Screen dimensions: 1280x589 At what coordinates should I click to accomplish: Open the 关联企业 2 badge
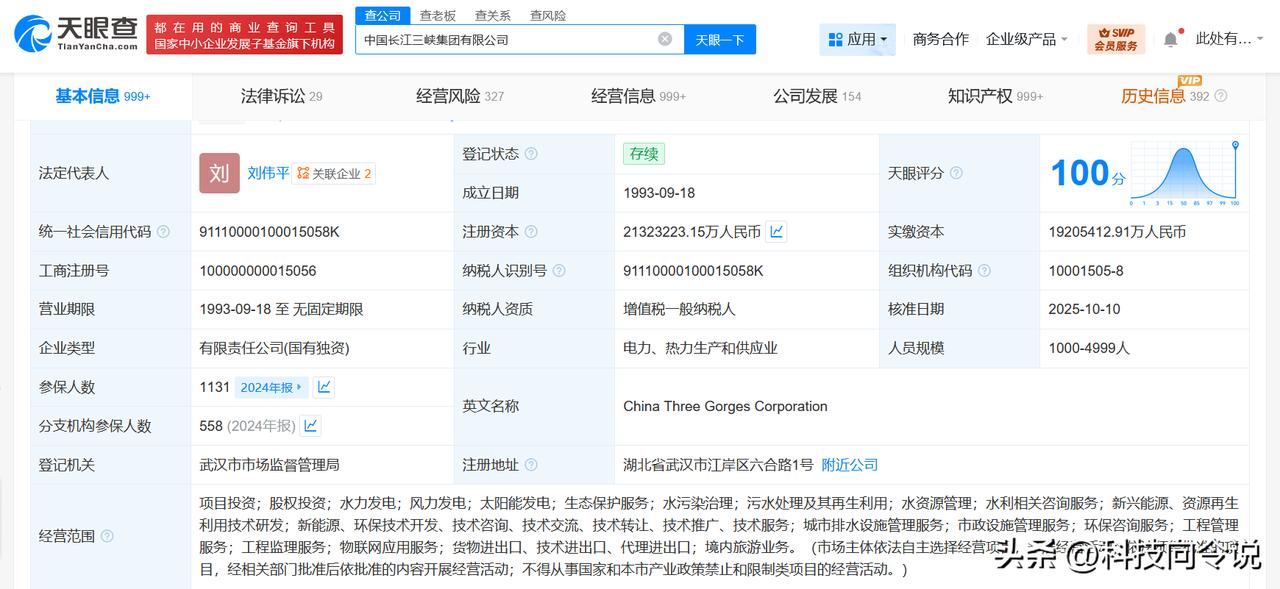tap(335, 173)
